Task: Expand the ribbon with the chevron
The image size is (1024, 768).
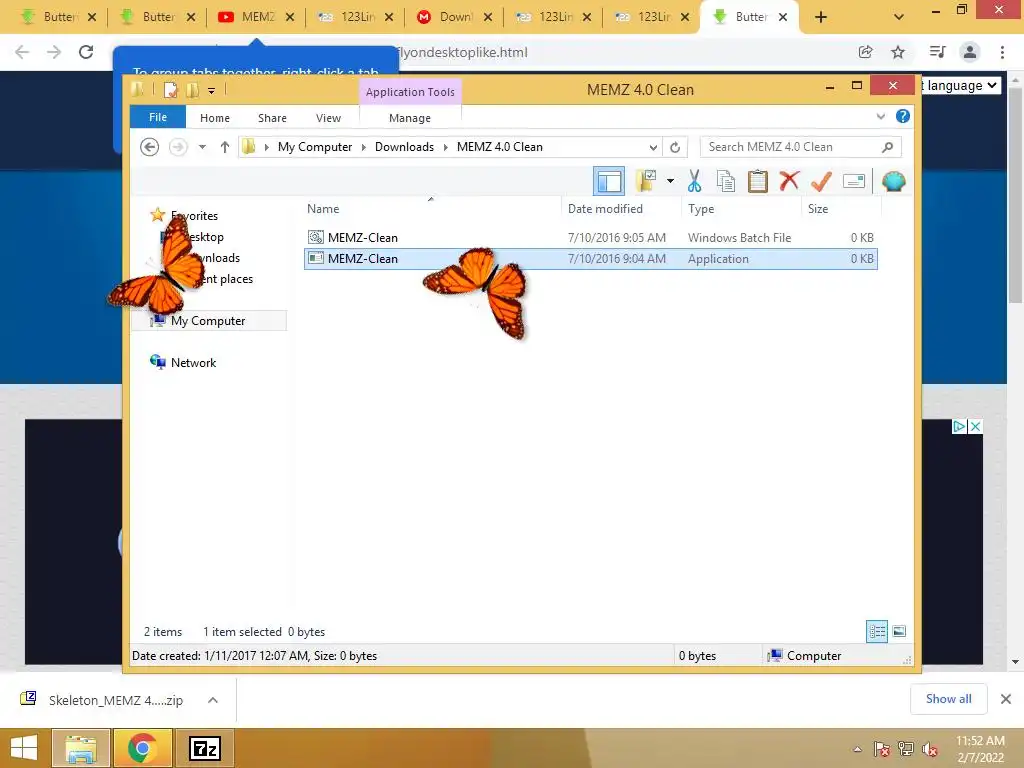Action: pyautogui.click(x=880, y=116)
